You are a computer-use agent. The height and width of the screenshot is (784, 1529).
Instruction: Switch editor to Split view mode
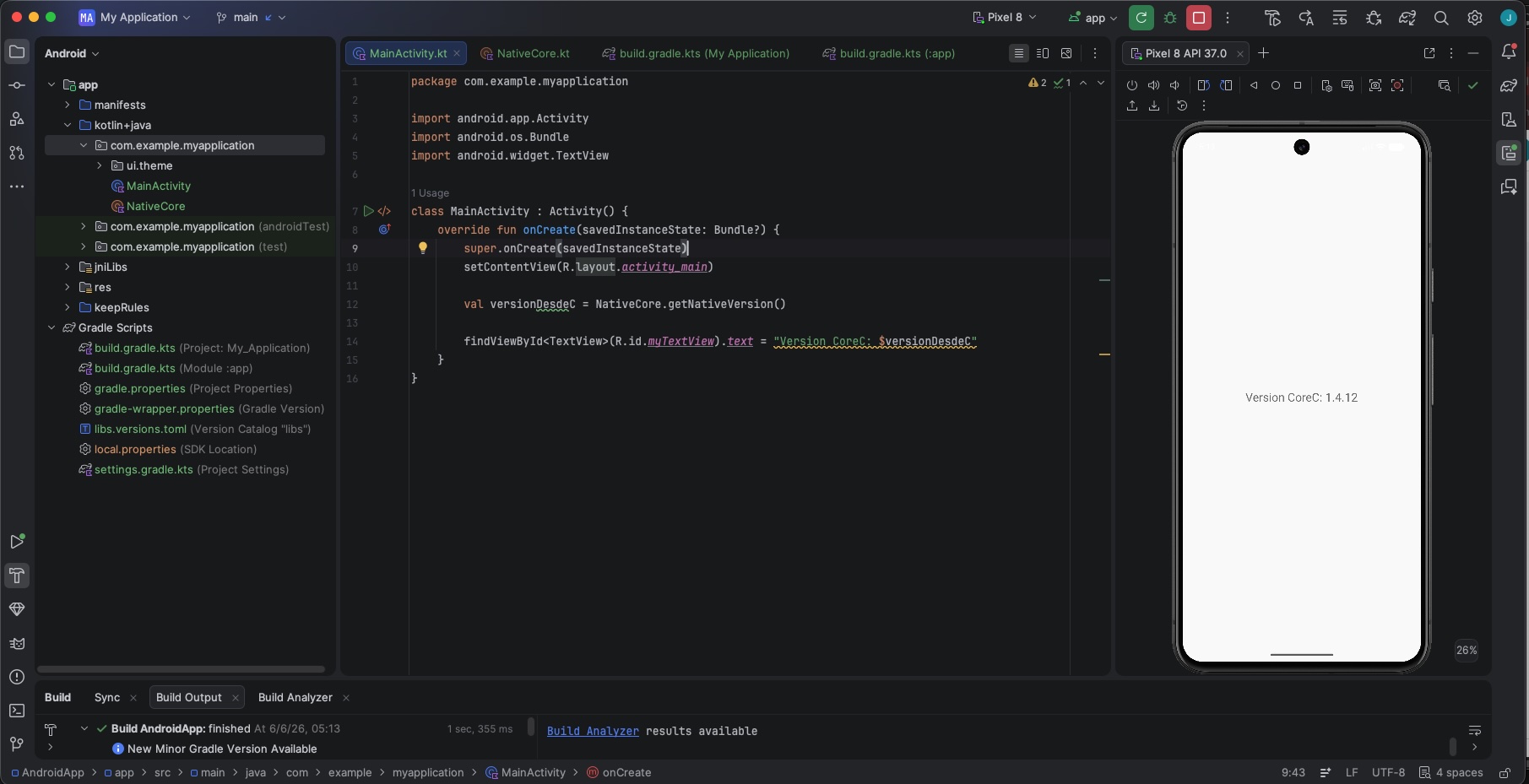(1043, 53)
